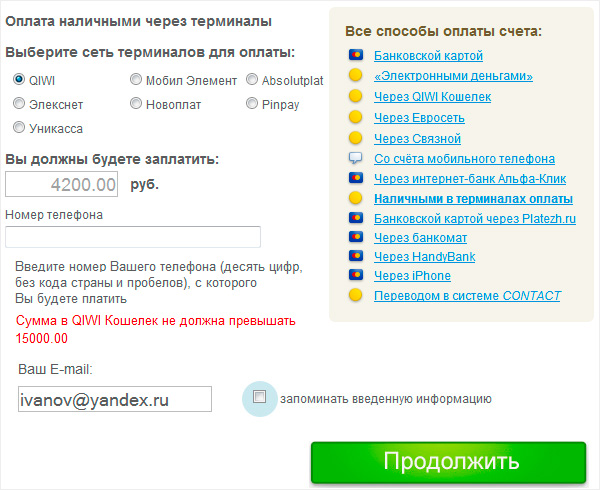Click the руб. currency label

coord(145,185)
